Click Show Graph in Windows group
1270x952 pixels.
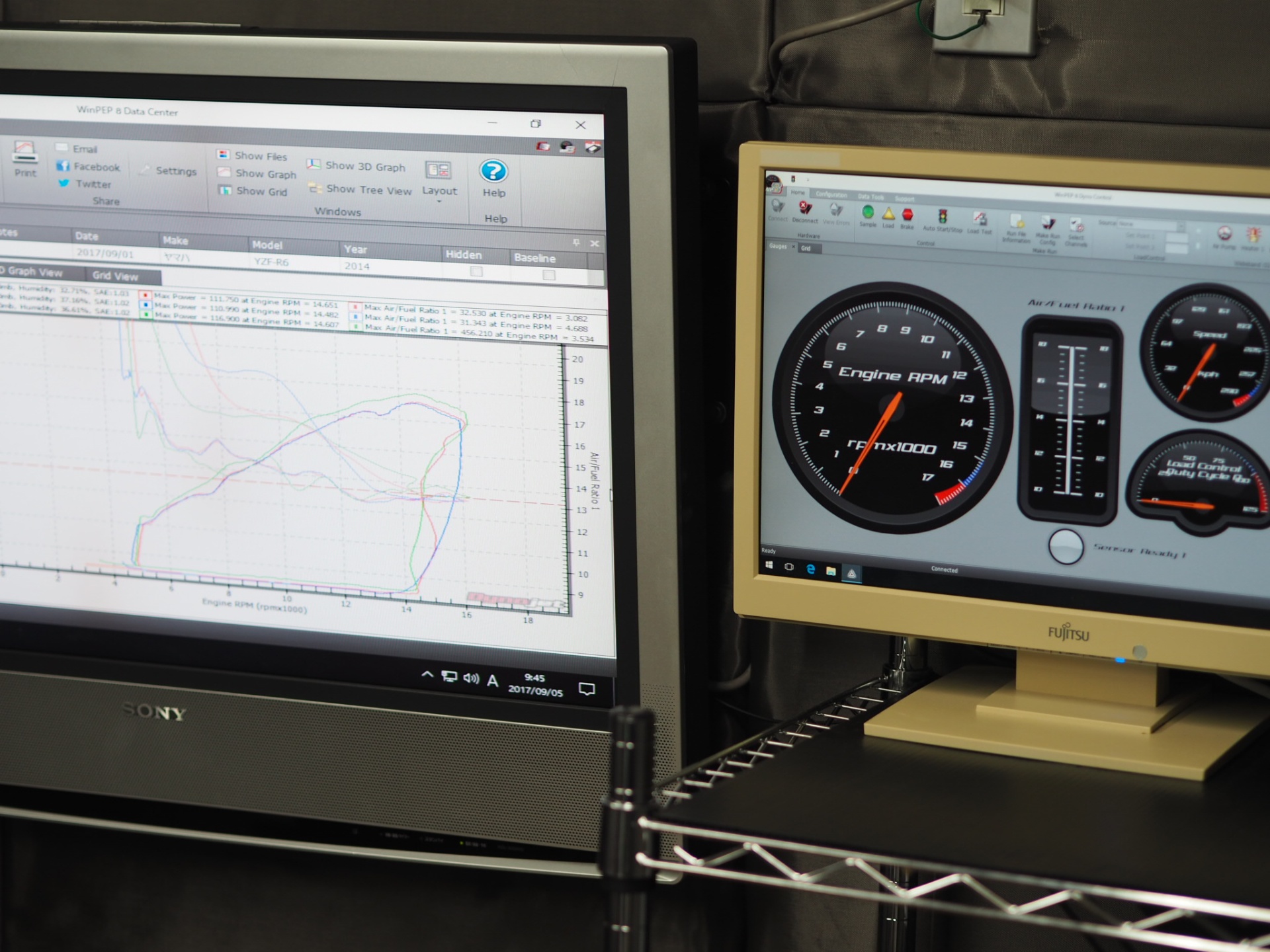click(257, 173)
